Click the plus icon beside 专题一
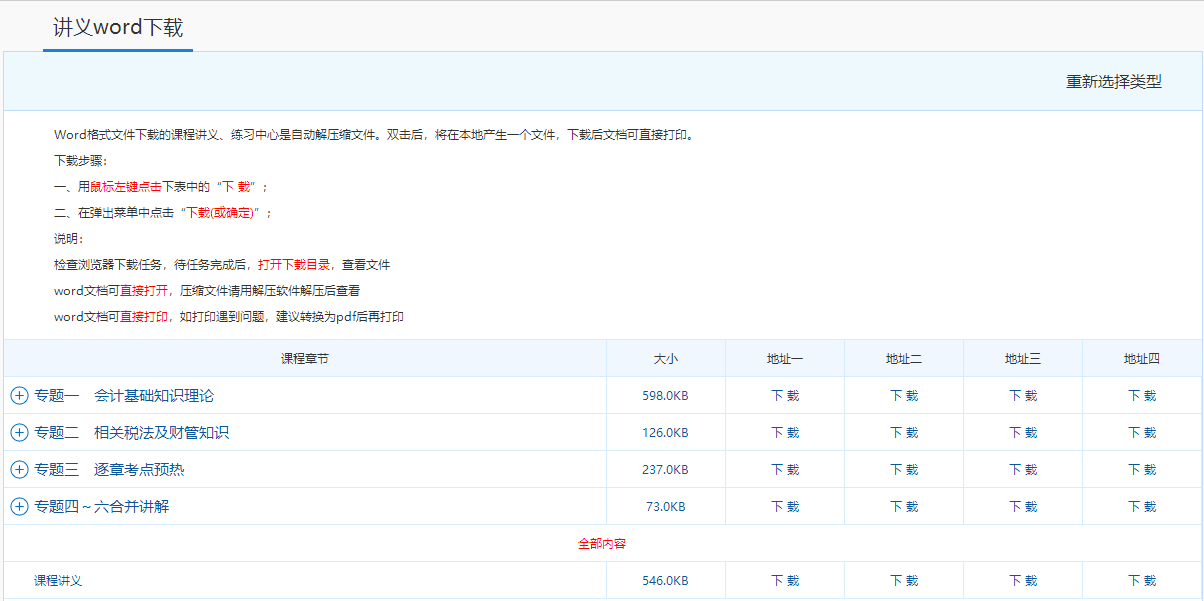Screen dimensions: 1204x601 [19, 394]
